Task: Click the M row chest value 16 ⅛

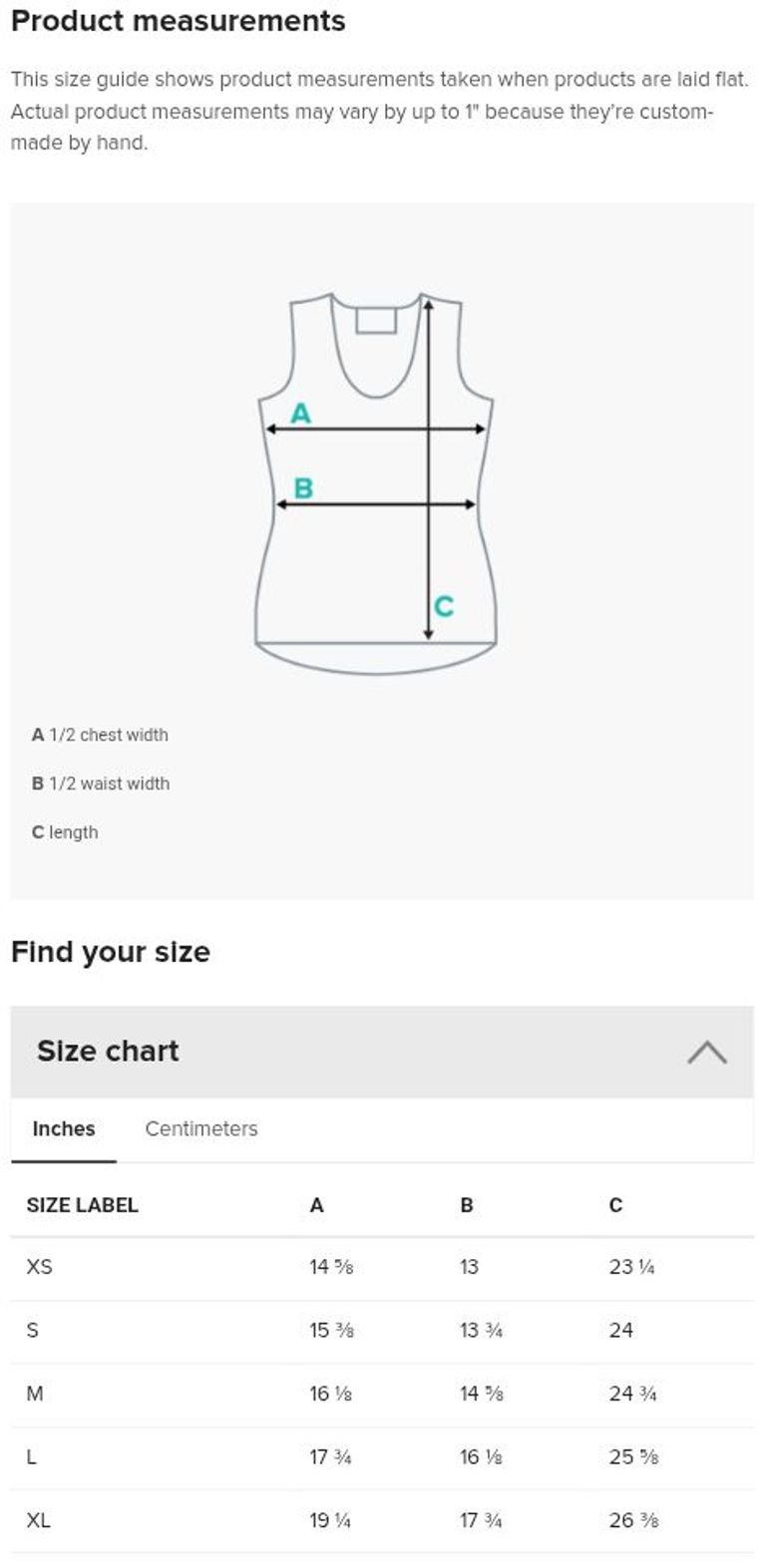Action: click(x=330, y=1394)
